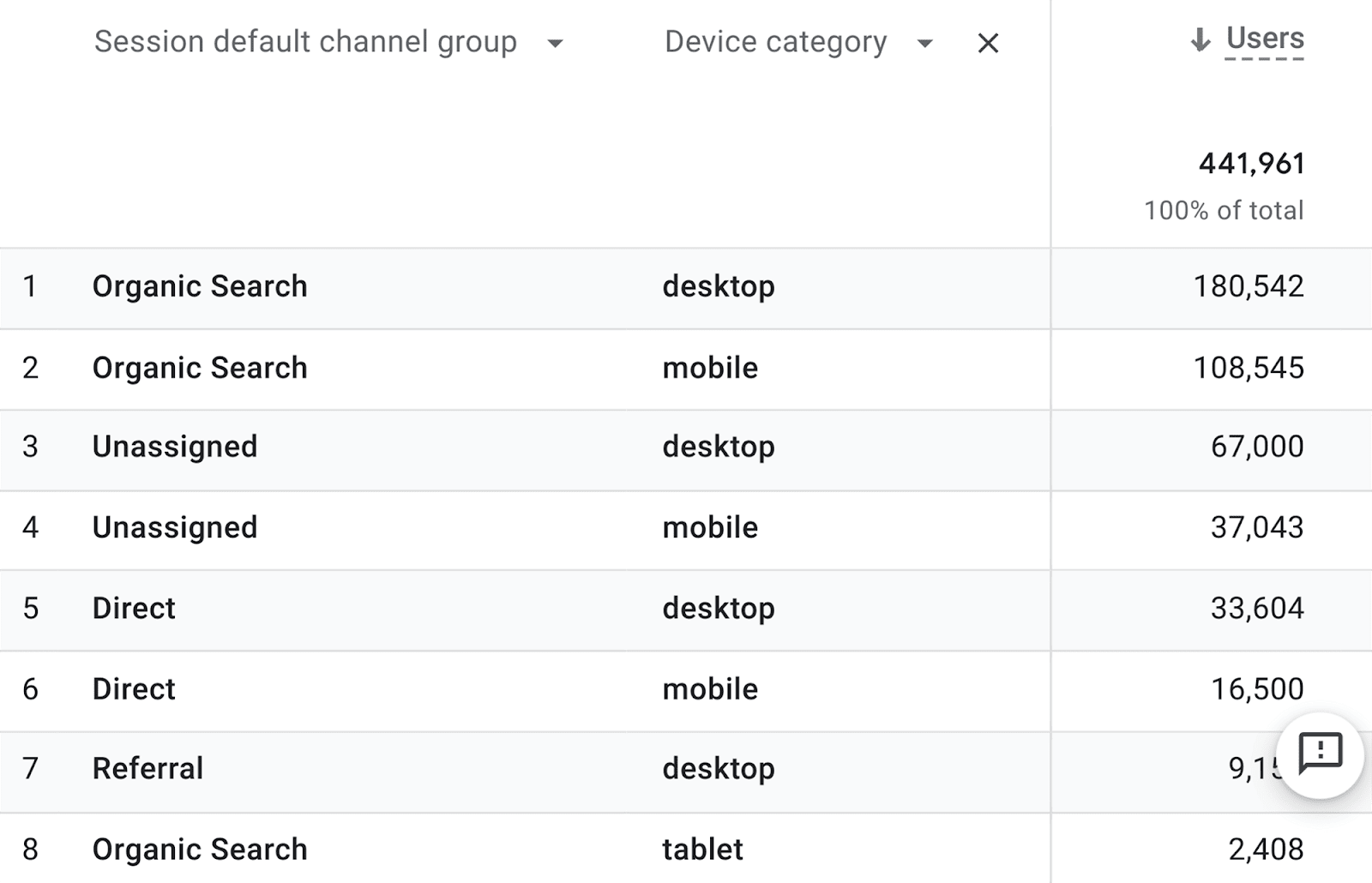Image resolution: width=1372 pixels, height=883 pixels.
Task: Click the downward sort arrow beside Users
Action: (x=1200, y=39)
